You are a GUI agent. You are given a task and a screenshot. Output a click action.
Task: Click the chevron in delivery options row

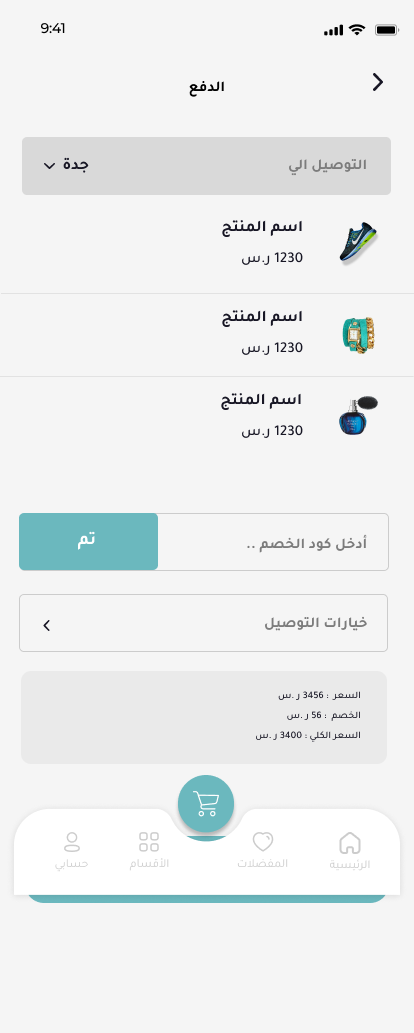(46, 625)
